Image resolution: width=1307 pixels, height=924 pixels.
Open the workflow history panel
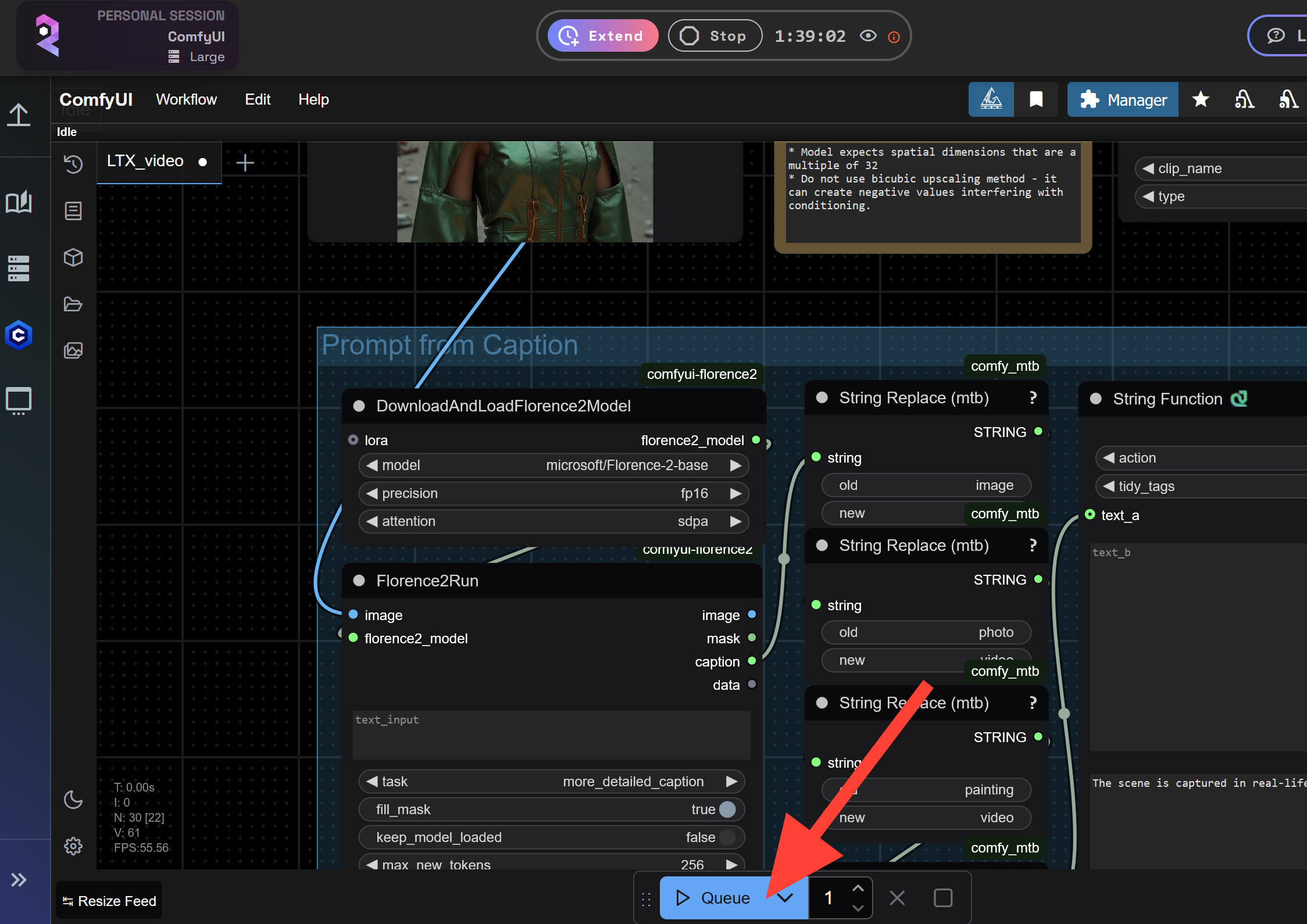tap(73, 164)
